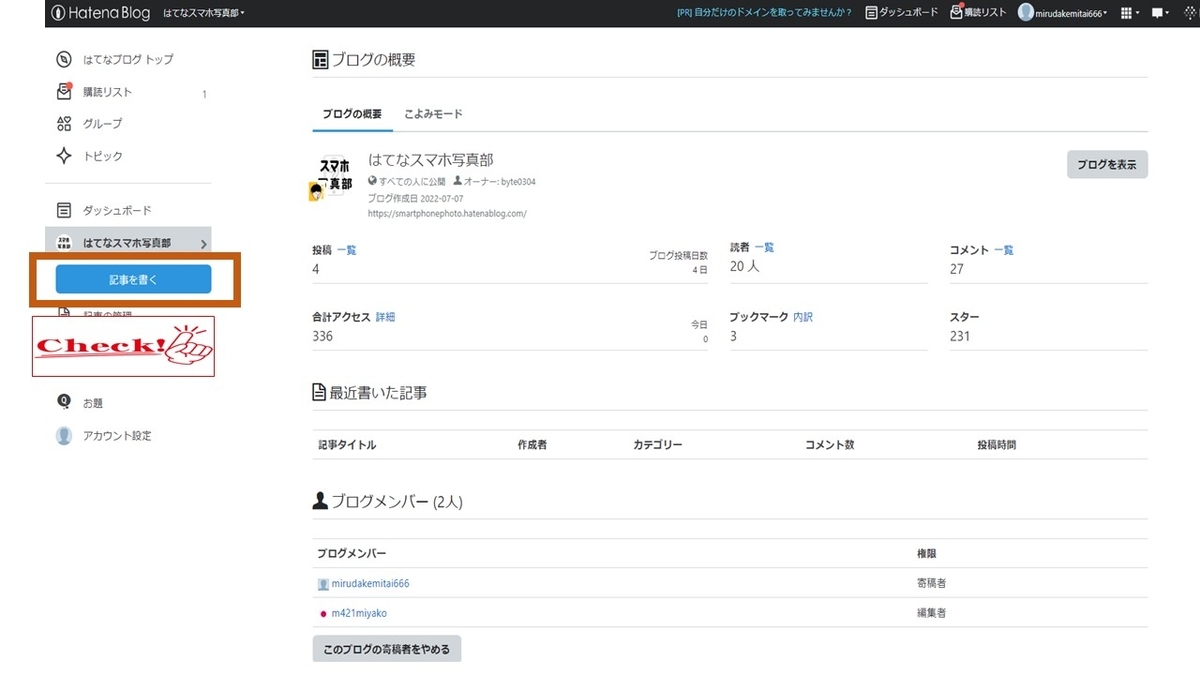Open the PR custom domain link

[764, 13]
